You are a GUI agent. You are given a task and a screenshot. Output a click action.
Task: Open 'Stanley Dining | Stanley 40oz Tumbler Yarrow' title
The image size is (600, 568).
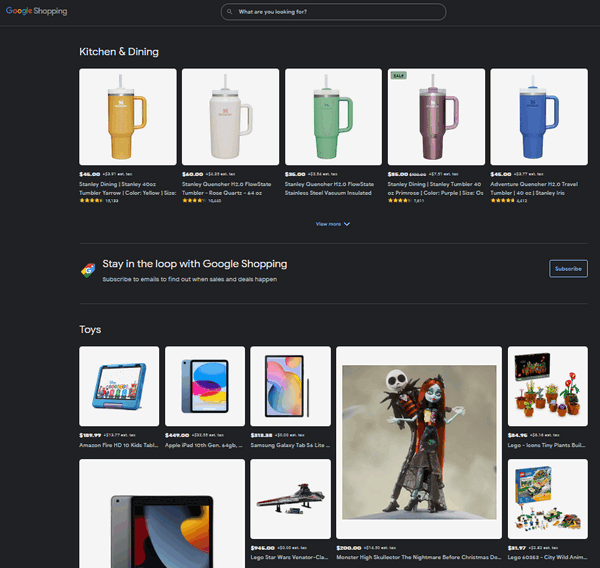click(128, 188)
